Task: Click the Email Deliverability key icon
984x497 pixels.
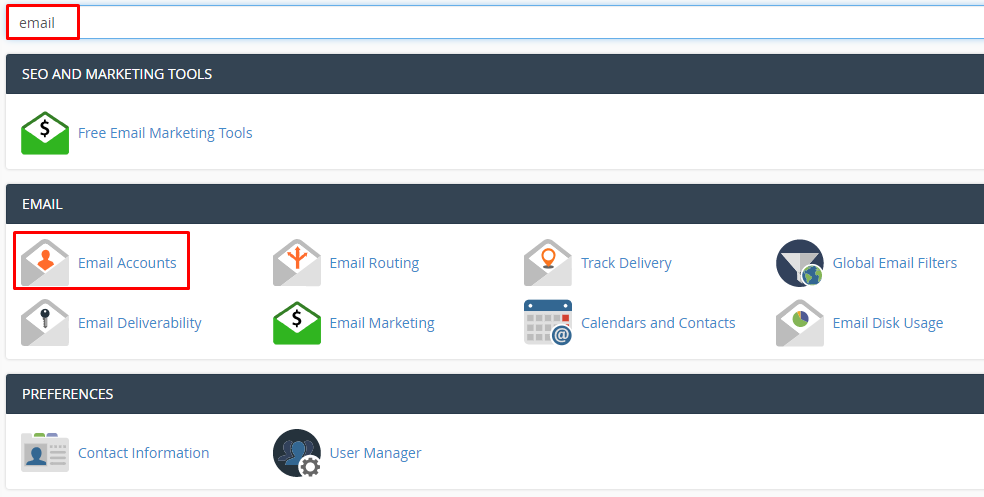Action: point(45,323)
